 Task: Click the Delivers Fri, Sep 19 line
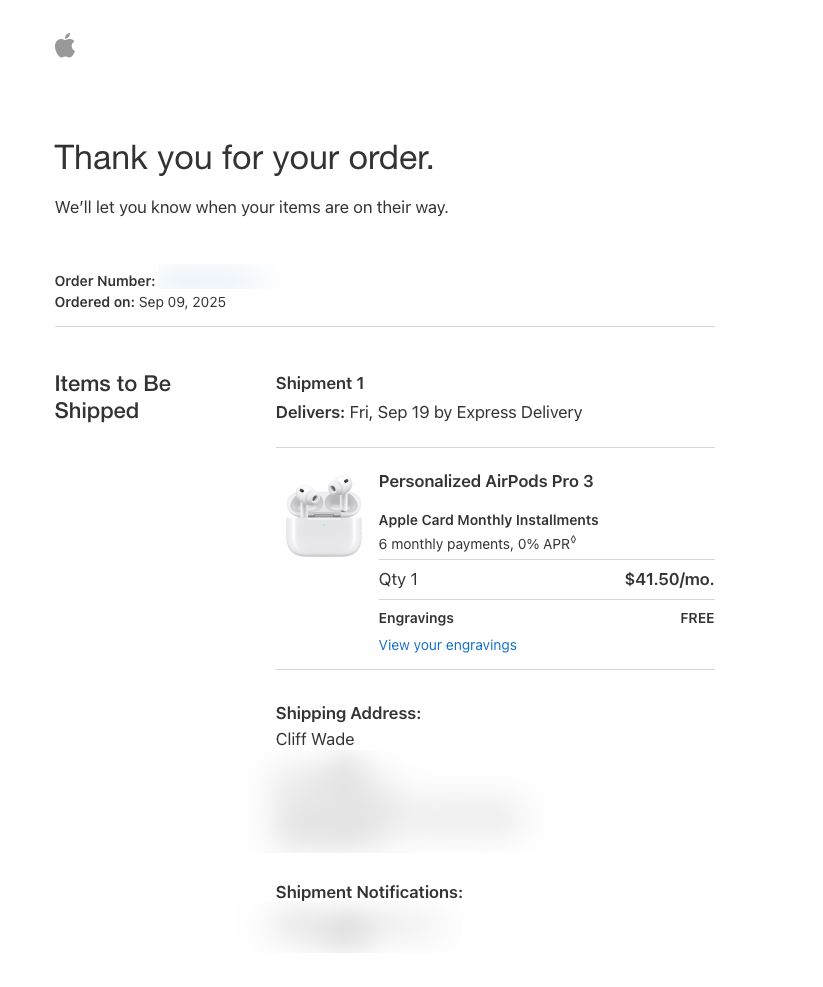[x=429, y=412]
